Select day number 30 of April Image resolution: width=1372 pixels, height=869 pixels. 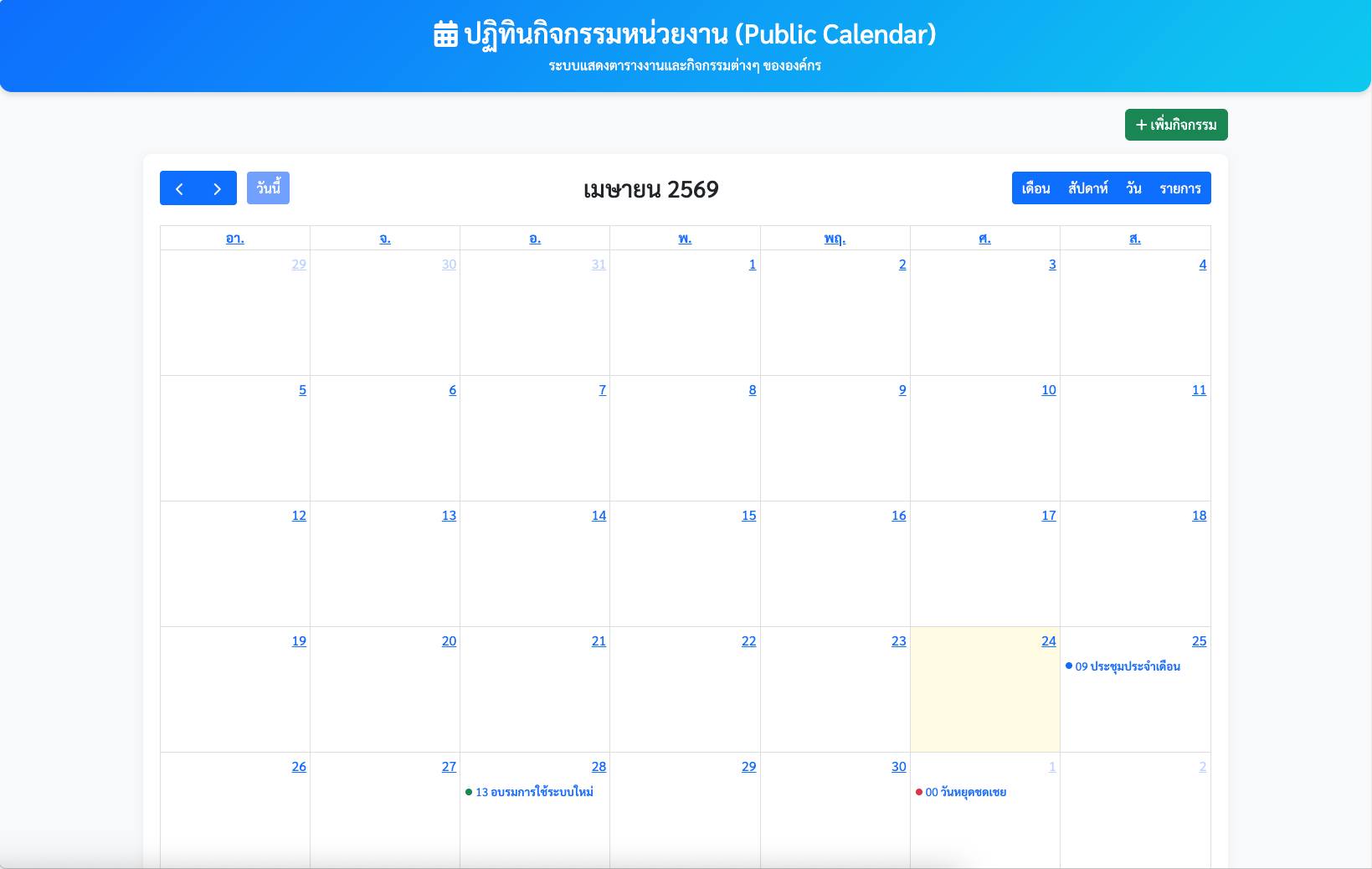pyautogui.click(x=899, y=767)
